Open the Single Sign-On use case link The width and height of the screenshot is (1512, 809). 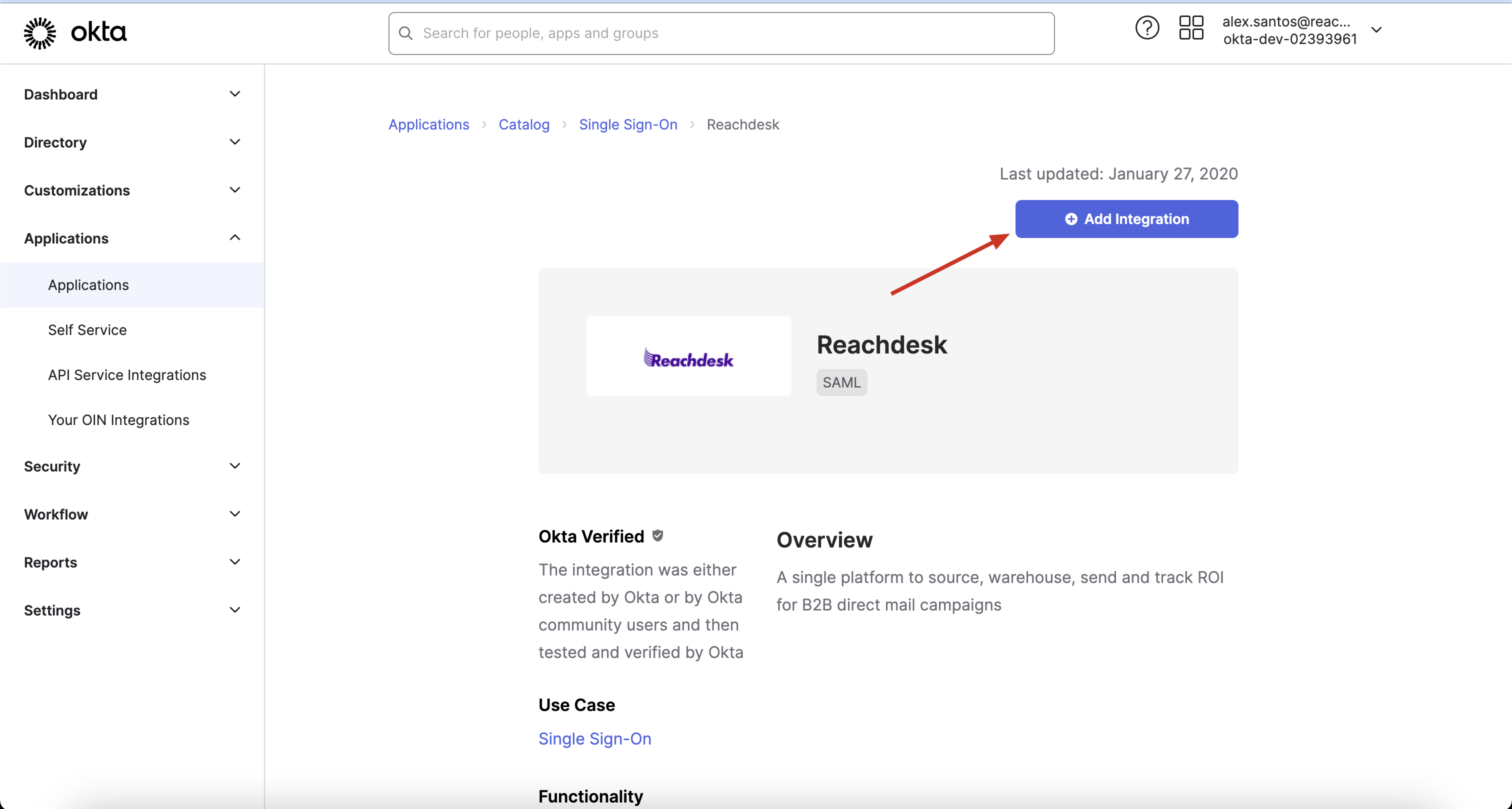coord(594,738)
